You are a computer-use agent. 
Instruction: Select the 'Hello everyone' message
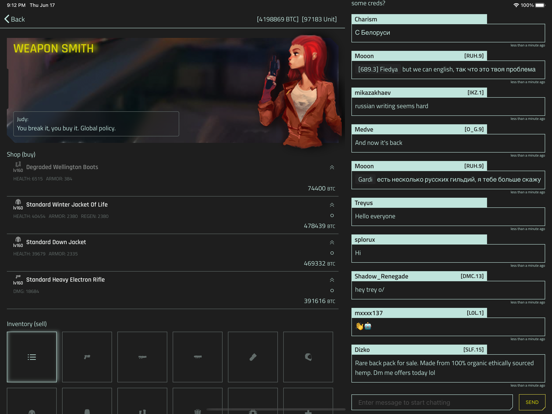[x=448, y=216]
